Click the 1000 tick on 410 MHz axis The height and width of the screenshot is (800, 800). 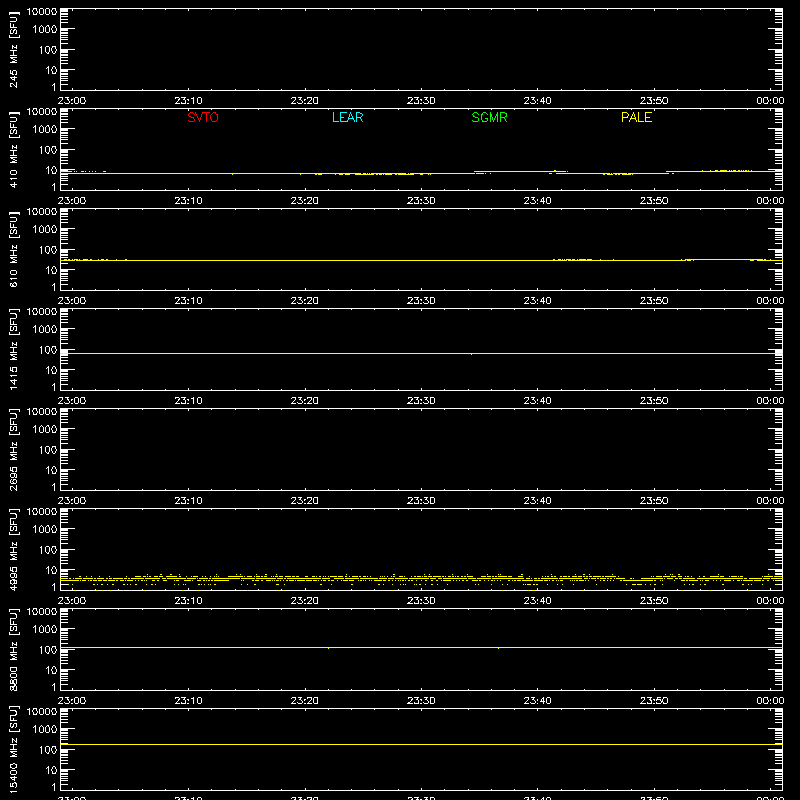pos(45,130)
